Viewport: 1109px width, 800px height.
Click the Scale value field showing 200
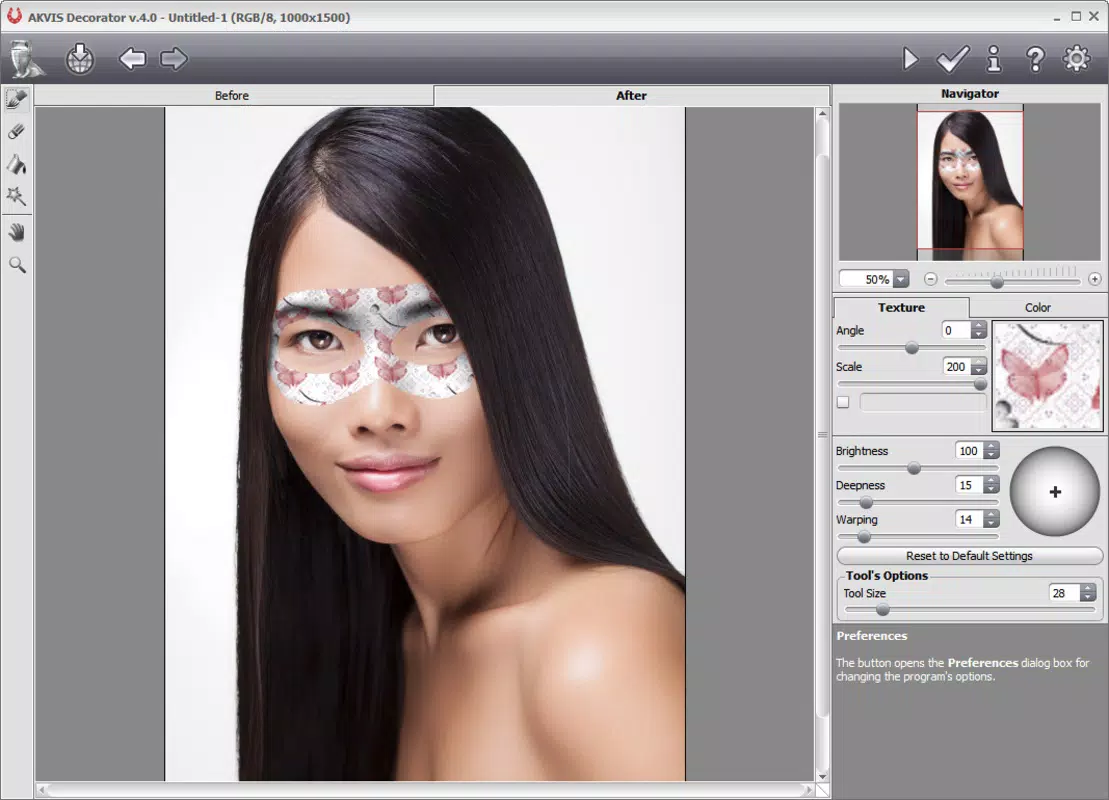point(956,366)
